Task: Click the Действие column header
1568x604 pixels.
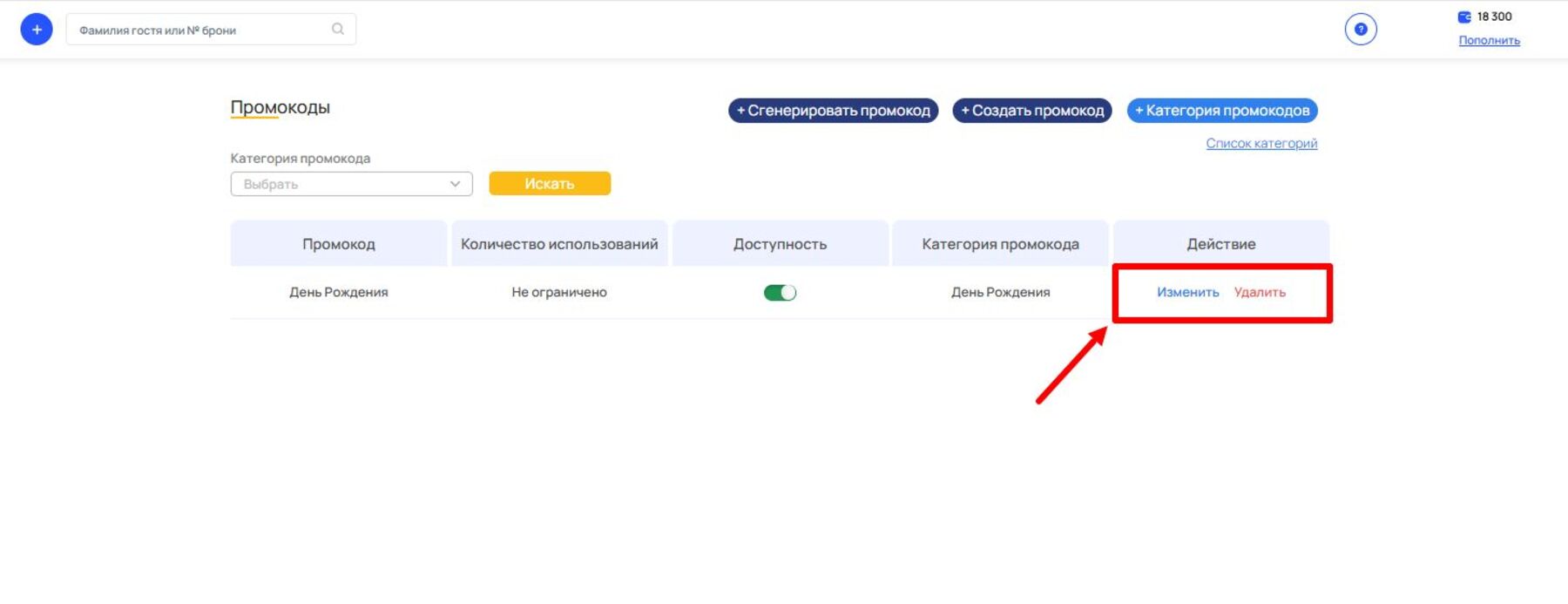Action: pyautogui.click(x=1220, y=244)
